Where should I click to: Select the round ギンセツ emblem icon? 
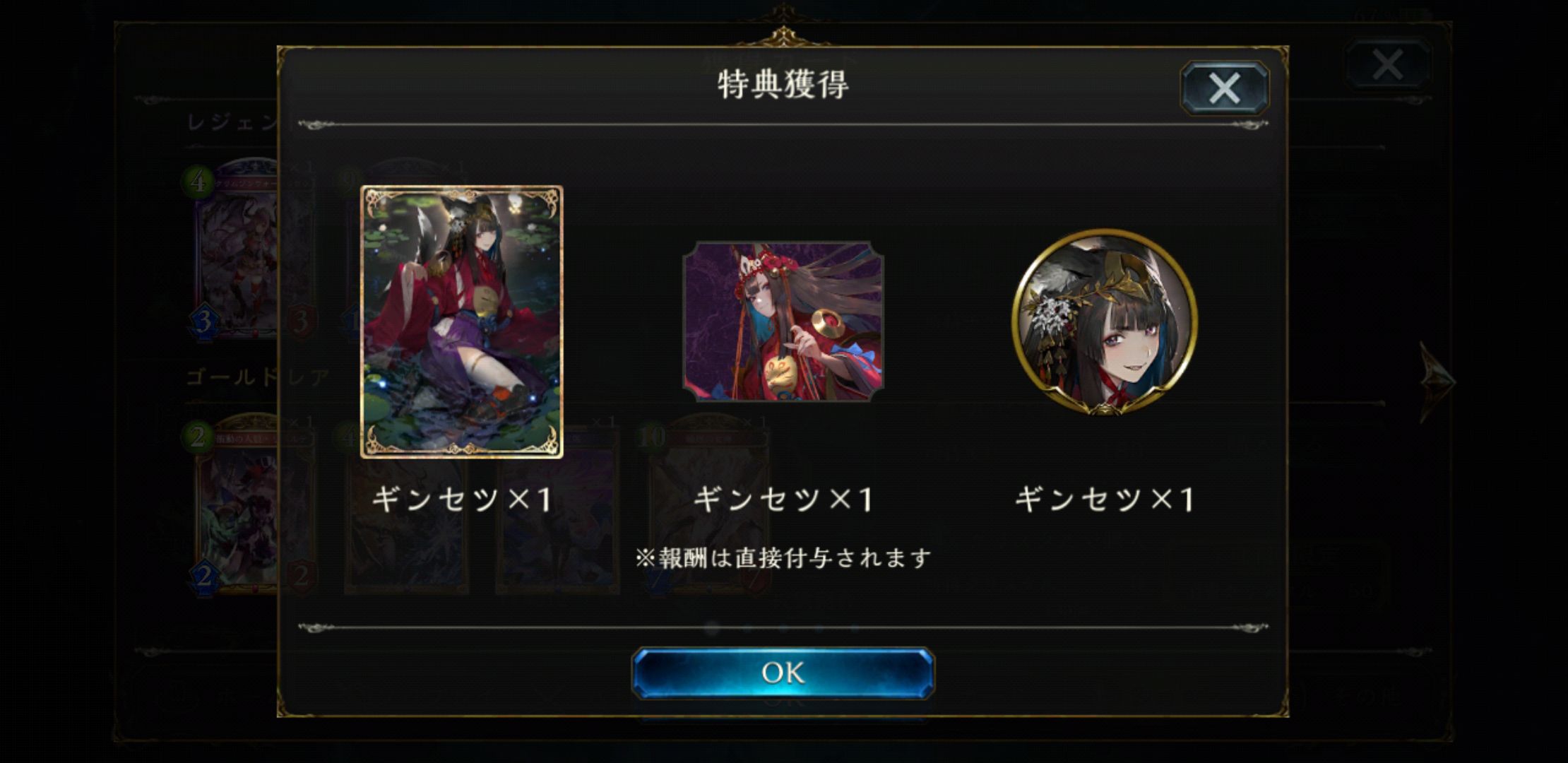click(1104, 322)
